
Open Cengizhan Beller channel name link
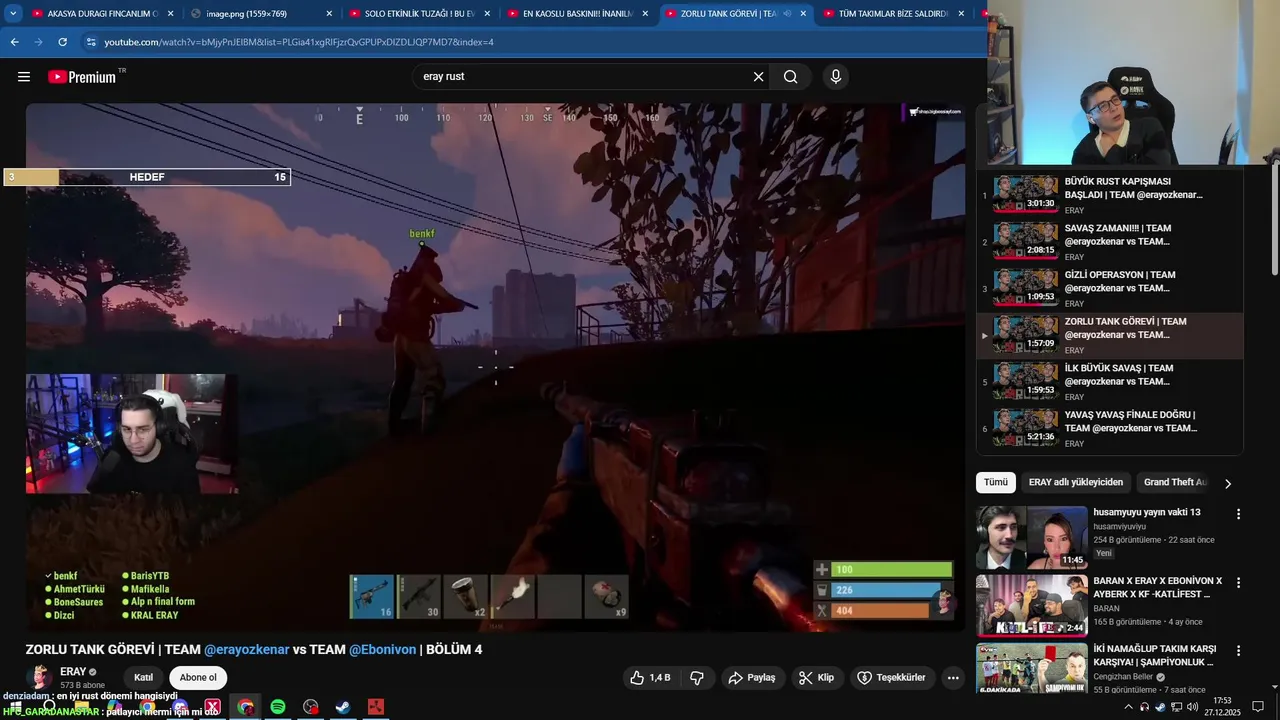pos(1123,677)
